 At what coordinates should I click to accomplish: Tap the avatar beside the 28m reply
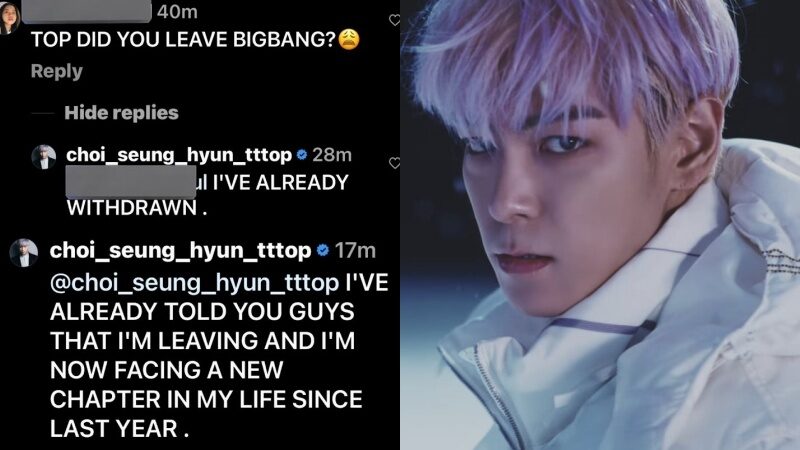click(44, 157)
